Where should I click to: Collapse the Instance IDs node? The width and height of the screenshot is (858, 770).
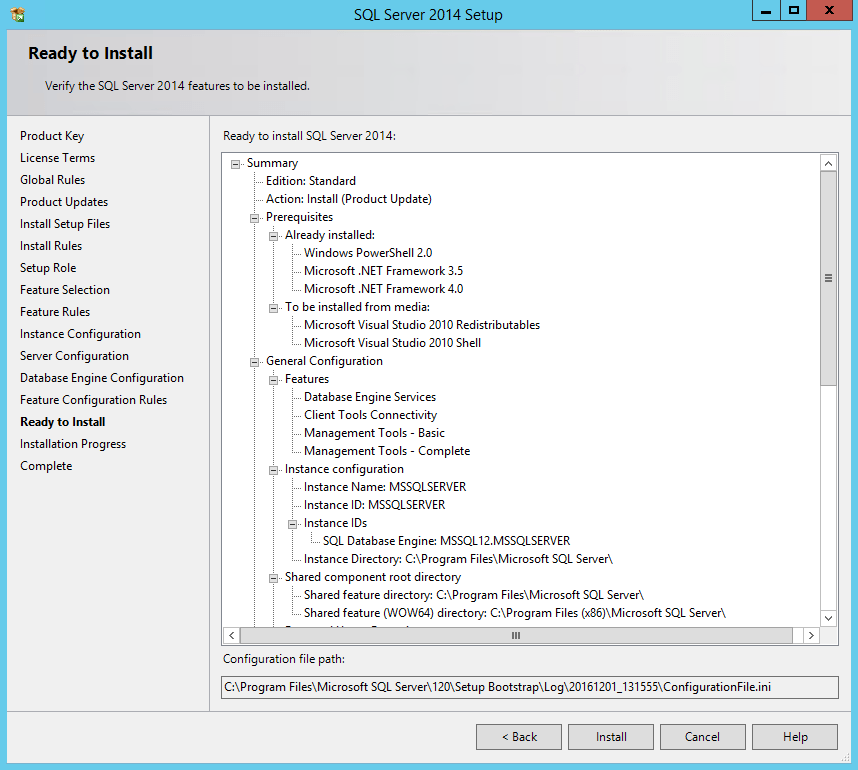pos(293,524)
